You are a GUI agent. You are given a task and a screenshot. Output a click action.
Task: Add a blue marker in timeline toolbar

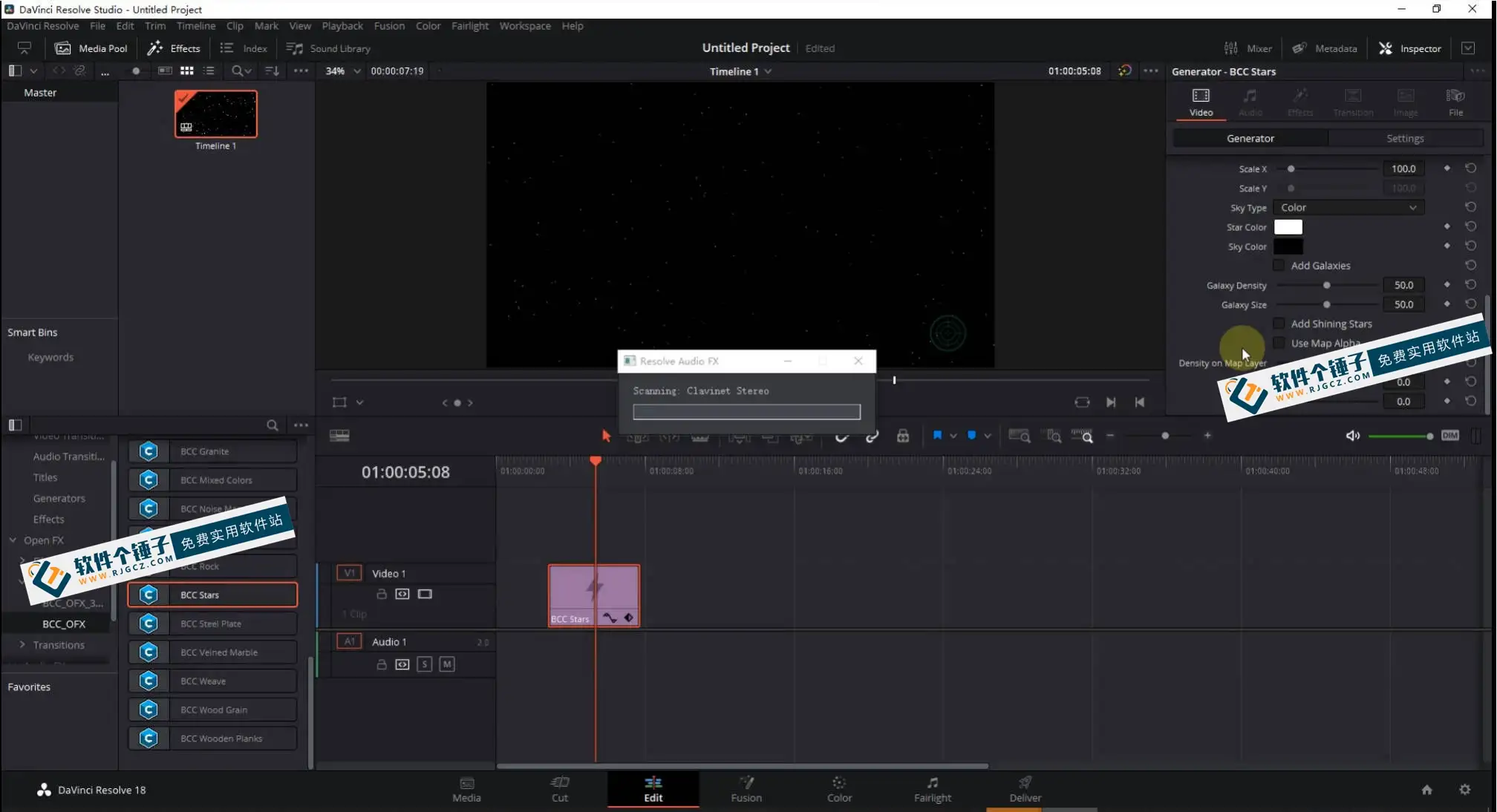pyautogui.click(x=971, y=436)
